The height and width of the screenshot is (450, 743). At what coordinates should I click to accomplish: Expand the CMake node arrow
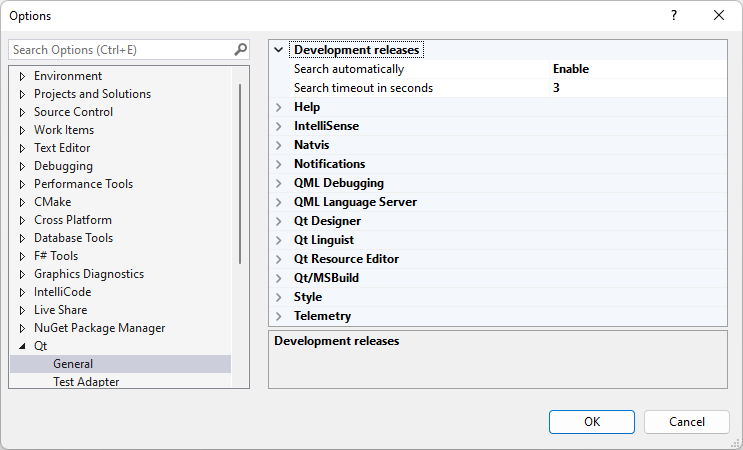(22, 202)
